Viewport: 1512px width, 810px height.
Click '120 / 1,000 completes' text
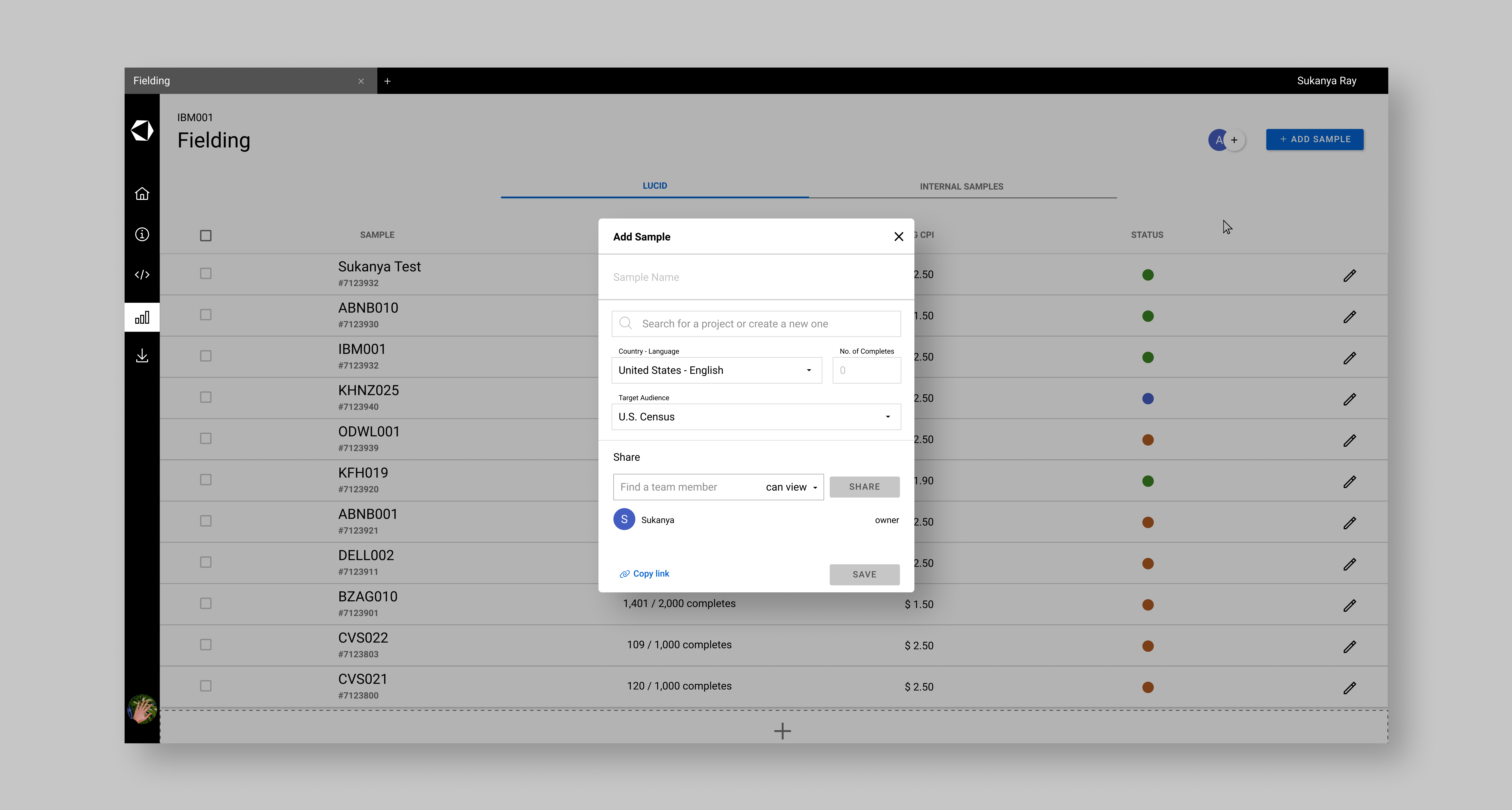(x=679, y=686)
